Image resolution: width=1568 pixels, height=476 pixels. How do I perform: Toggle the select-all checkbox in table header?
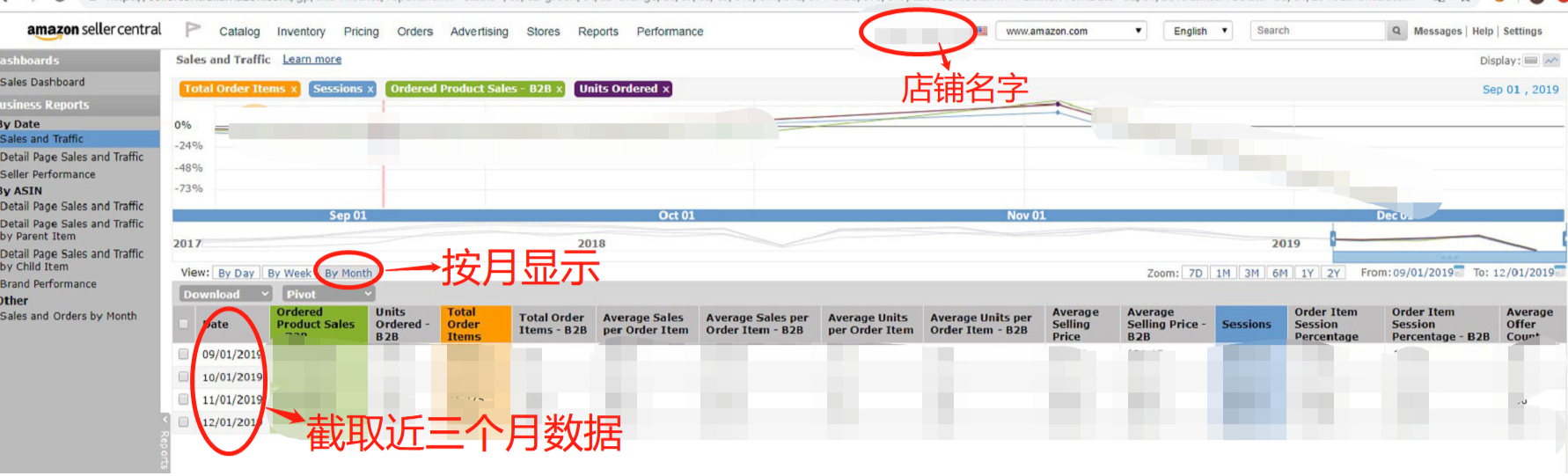pyautogui.click(x=183, y=324)
